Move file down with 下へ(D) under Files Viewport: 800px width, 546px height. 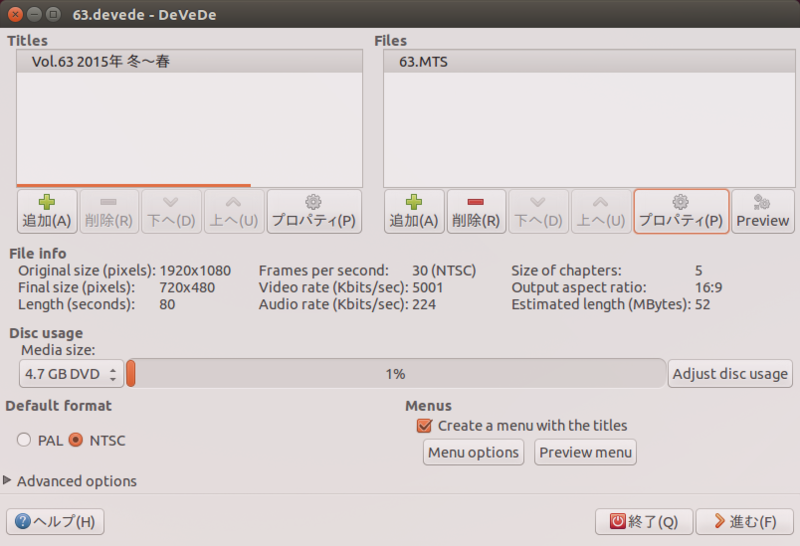538,211
